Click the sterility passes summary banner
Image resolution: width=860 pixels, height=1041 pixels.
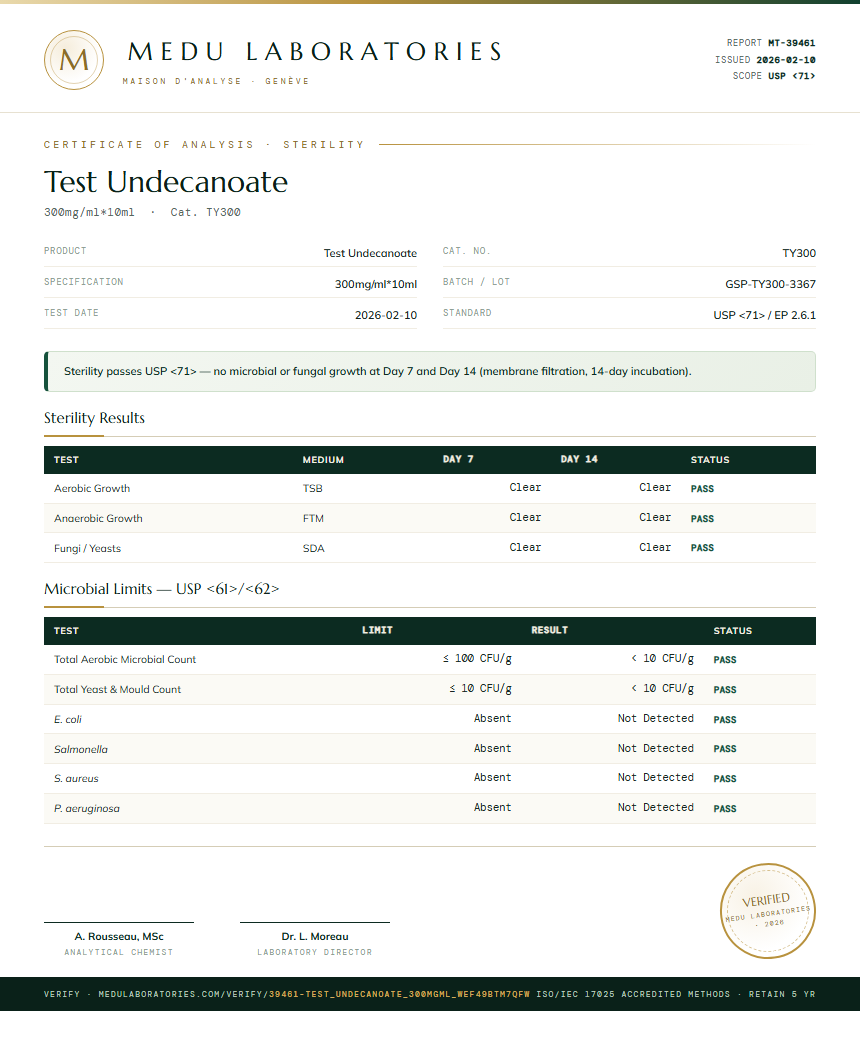[x=430, y=371]
